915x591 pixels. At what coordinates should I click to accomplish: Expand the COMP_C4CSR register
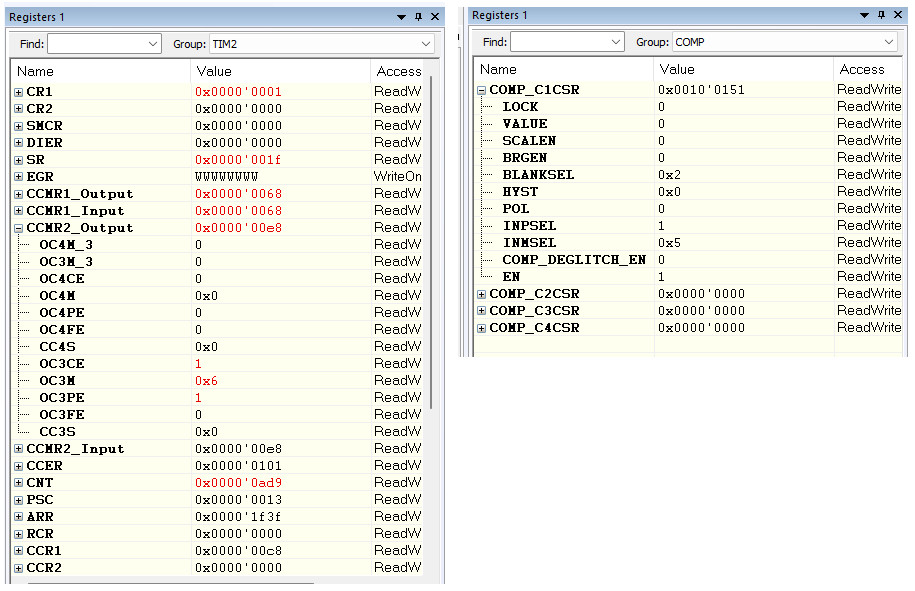pyautogui.click(x=483, y=327)
